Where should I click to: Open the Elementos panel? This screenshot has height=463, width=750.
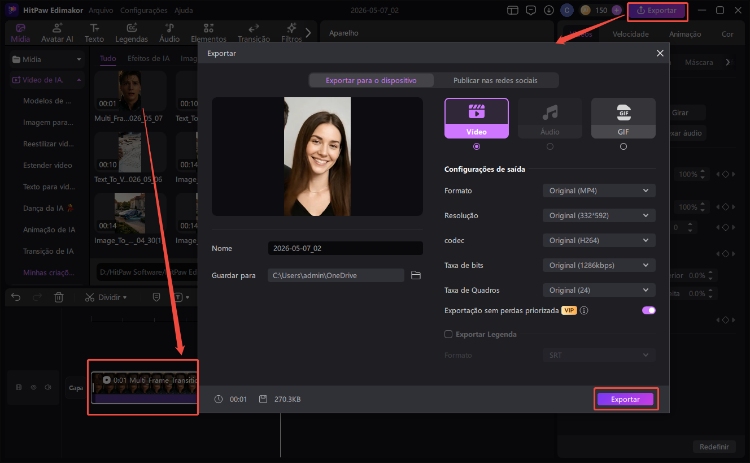pyautogui.click(x=209, y=33)
